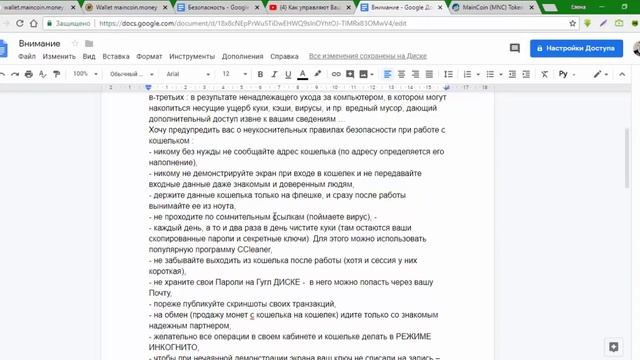640x360 pixels.
Task: Open editing mode pencil dropdown
Action: [x=601, y=74]
